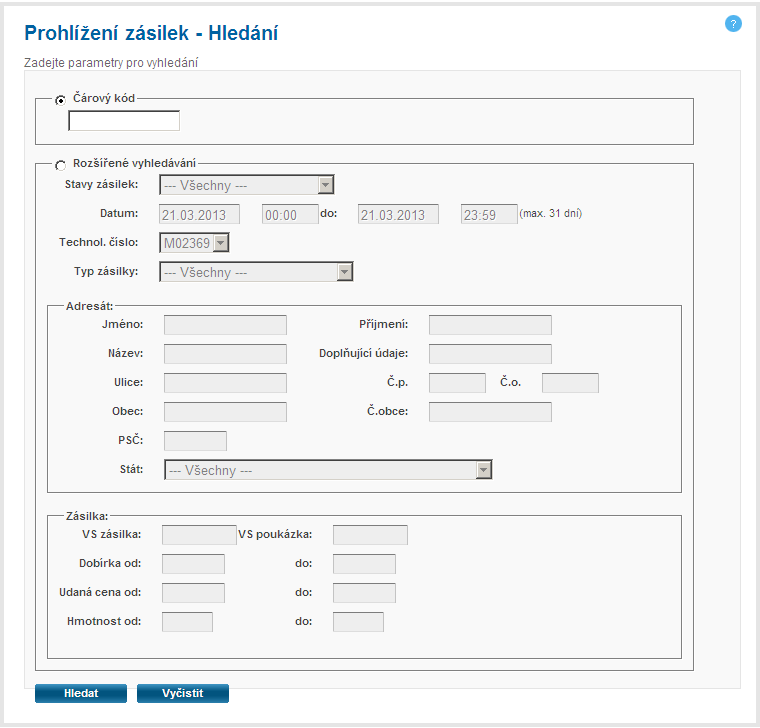Expand the Typ zásilky dropdown
The height and width of the screenshot is (728, 760).
tap(256, 272)
